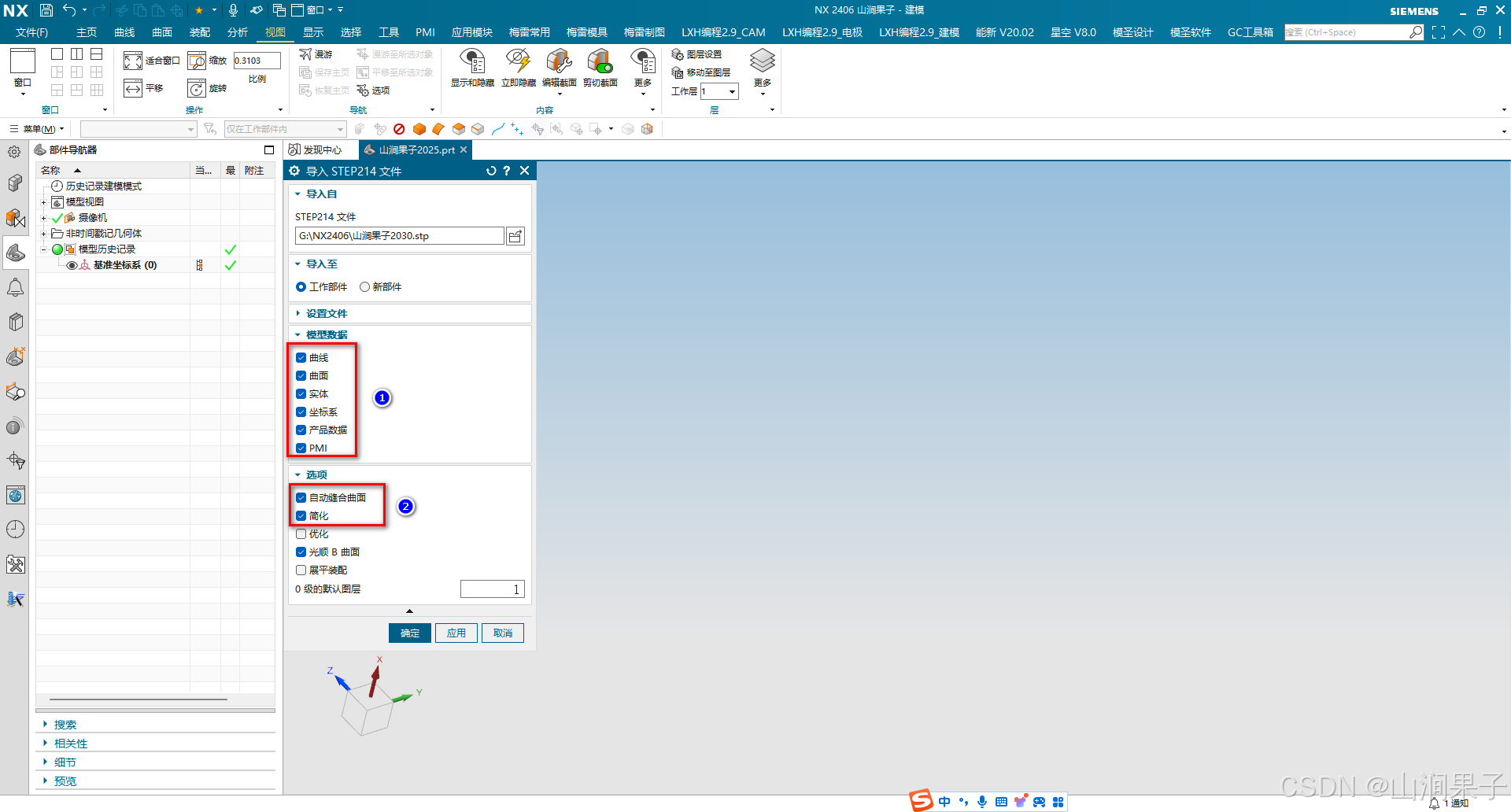Open the 菜单(M) dropdown

pos(38,129)
